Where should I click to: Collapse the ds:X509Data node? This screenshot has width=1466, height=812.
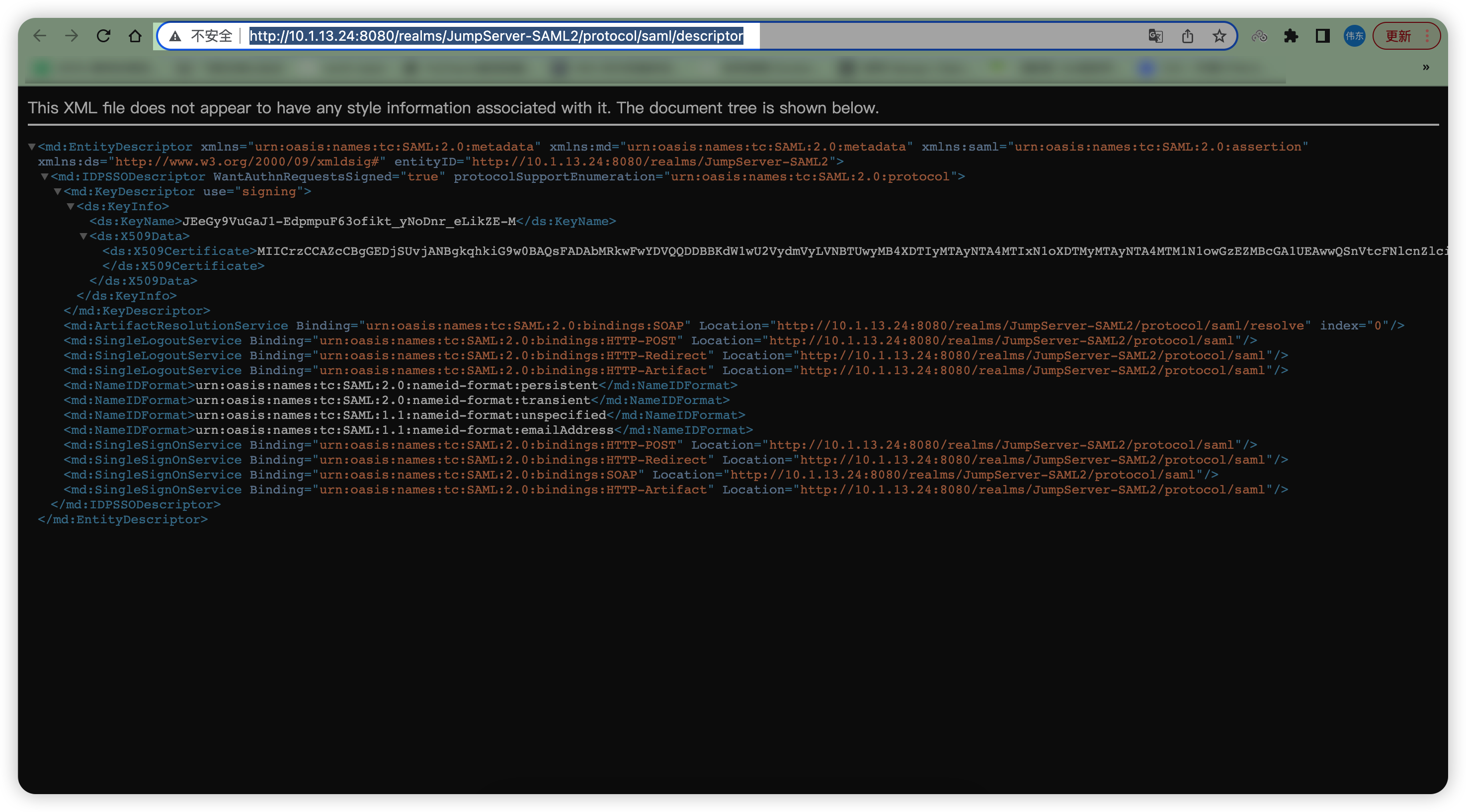[x=83, y=236]
